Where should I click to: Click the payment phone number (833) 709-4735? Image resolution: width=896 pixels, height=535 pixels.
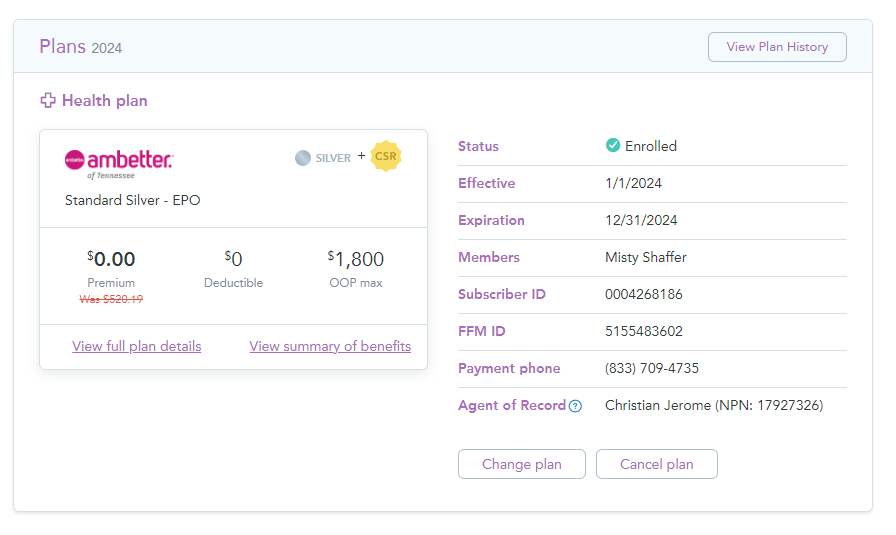pos(651,368)
